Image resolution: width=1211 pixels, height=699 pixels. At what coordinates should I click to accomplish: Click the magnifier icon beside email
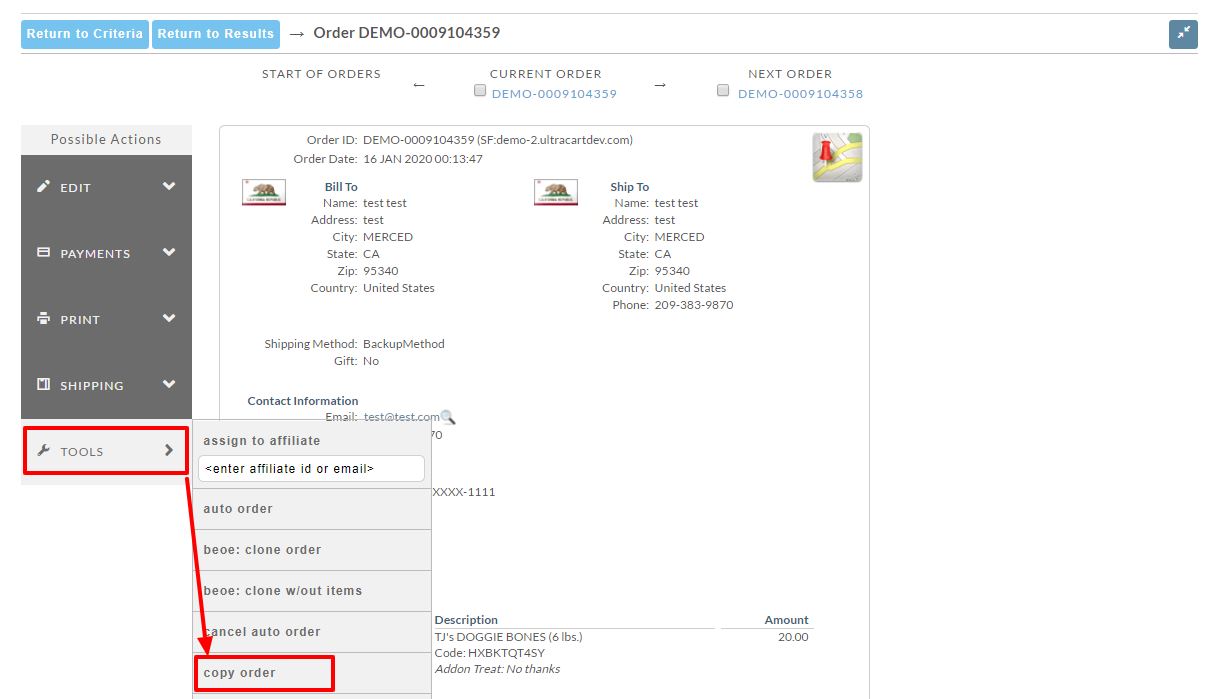point(448,417)
